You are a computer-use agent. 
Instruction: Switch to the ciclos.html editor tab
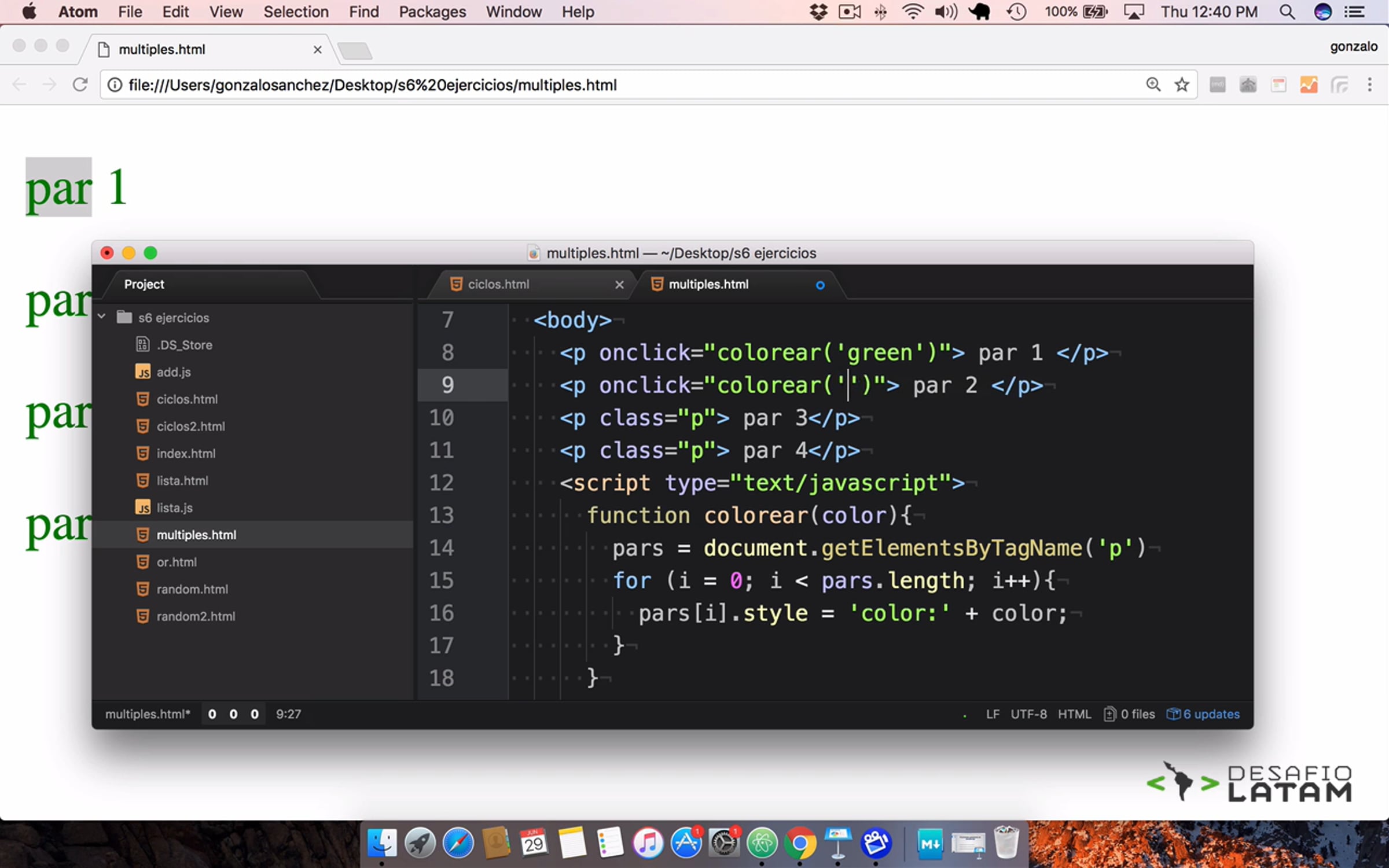pos(498,284)
